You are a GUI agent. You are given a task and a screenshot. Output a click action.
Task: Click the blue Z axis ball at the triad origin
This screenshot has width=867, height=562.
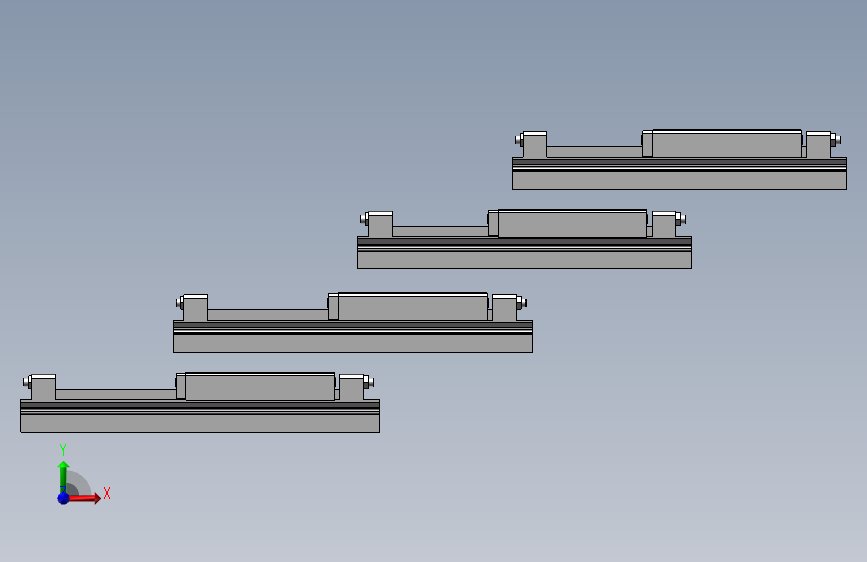(63, 498)
